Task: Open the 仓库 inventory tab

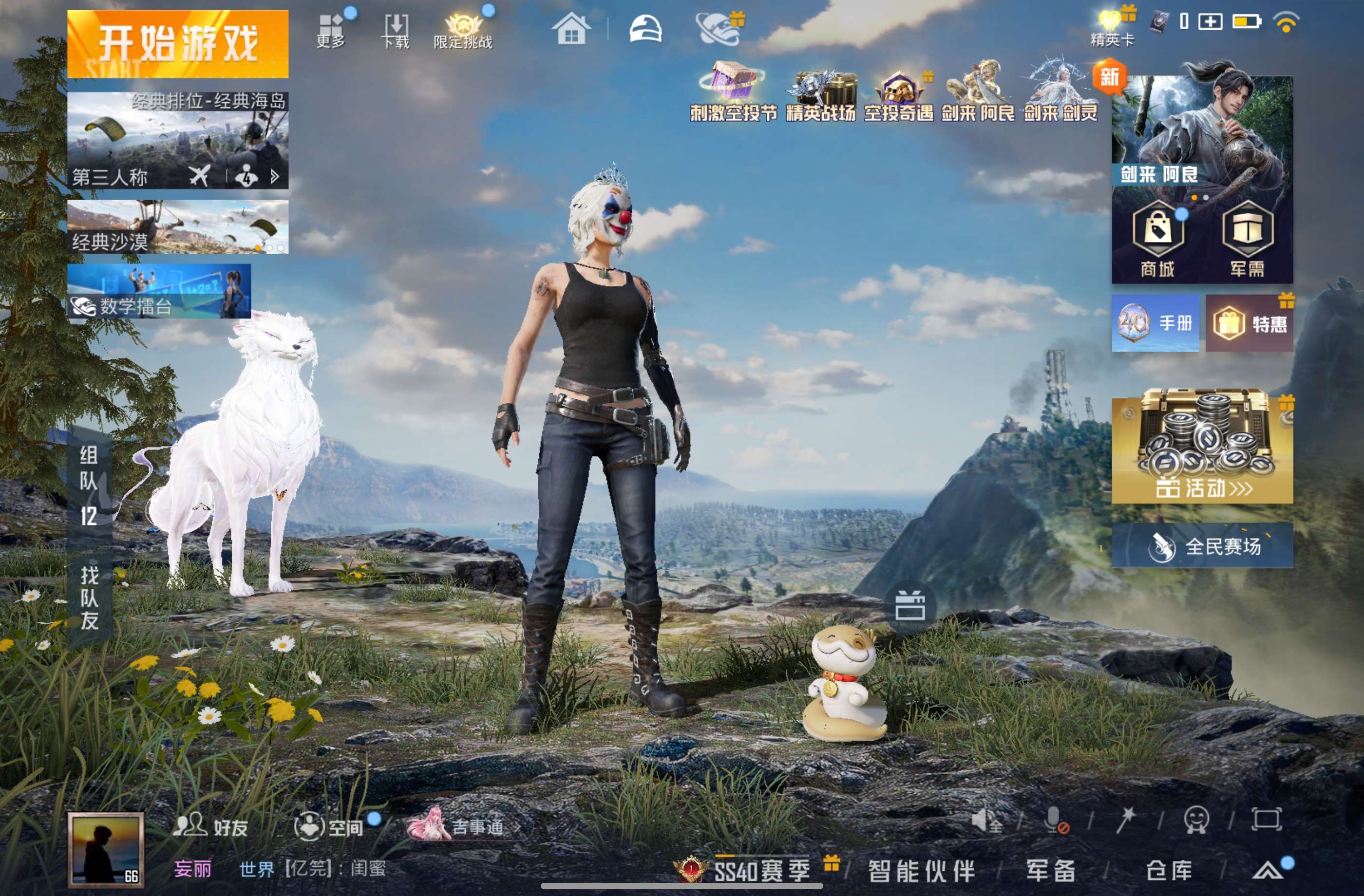Action: 1169,871
